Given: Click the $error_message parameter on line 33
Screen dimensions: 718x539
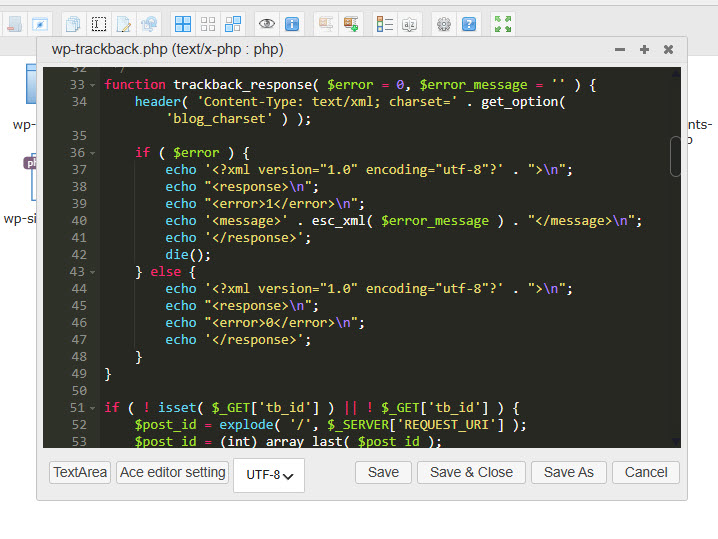Looking at the screenshot, I should point(473,85).
